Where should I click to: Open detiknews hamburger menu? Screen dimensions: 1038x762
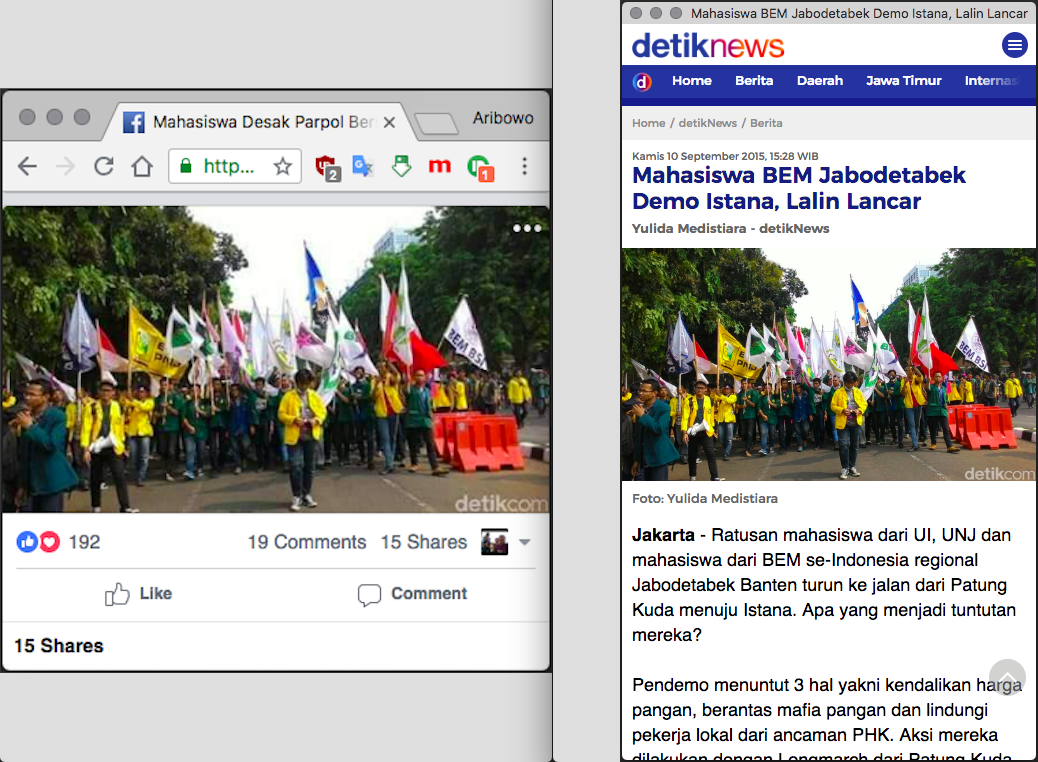[1014, 45]
